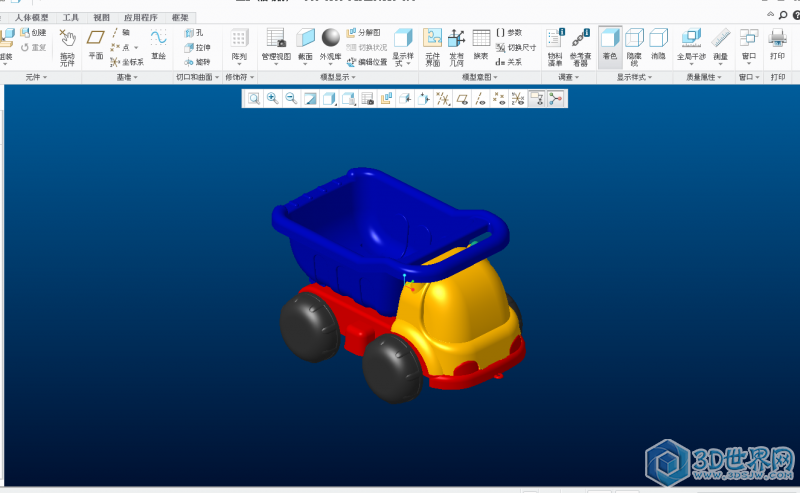Click the 创建 component button
This screenshot has height=493, width=800.
coord(33,33)
